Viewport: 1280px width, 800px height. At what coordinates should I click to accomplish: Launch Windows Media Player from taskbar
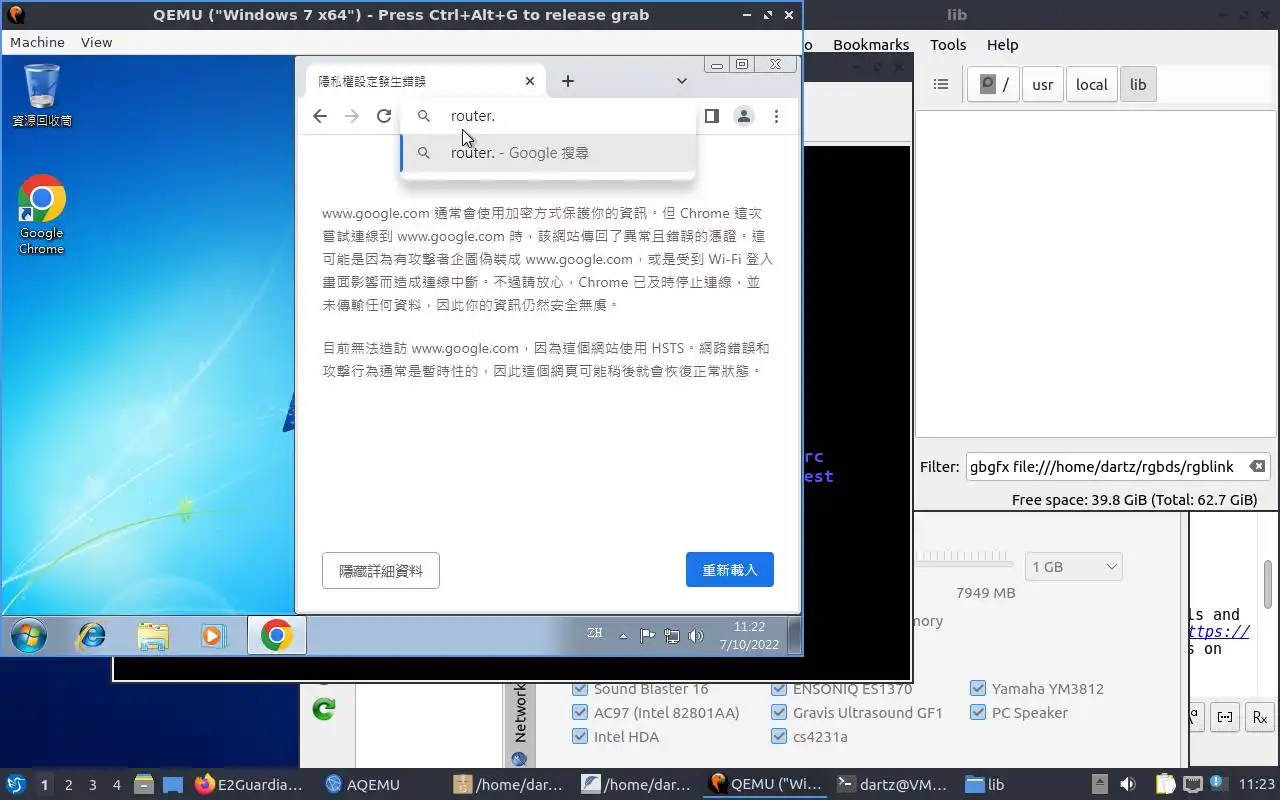coord(213,635)
